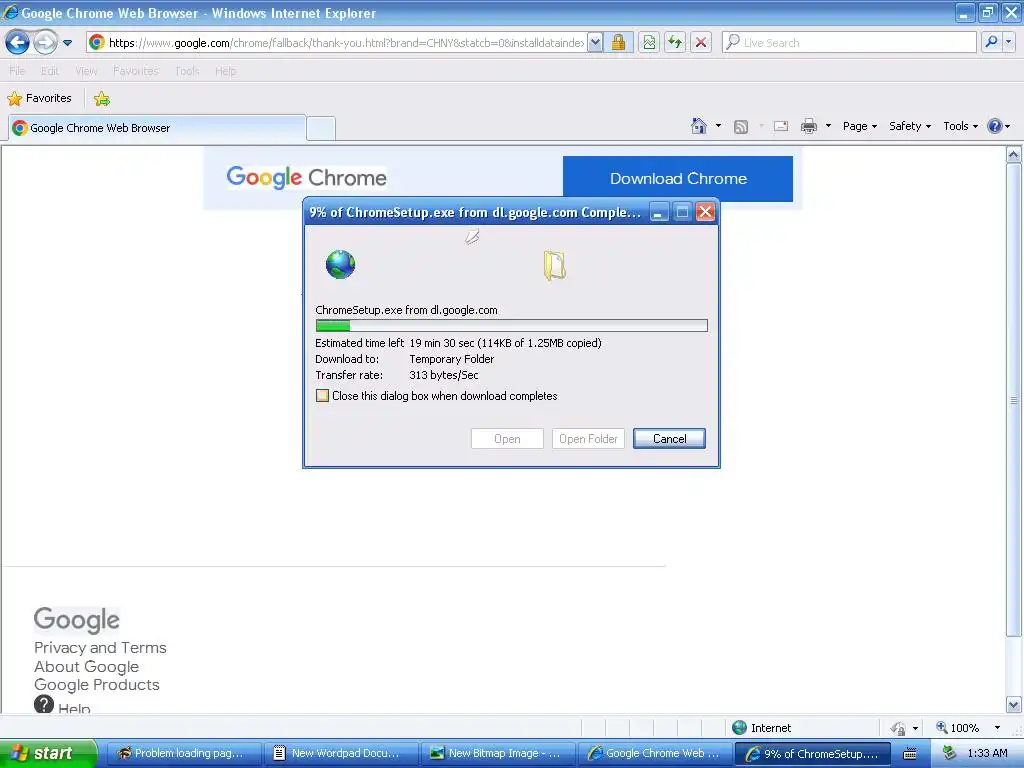Open the Edit menu
Screen dimensions: 1024x768
point(50,71)
